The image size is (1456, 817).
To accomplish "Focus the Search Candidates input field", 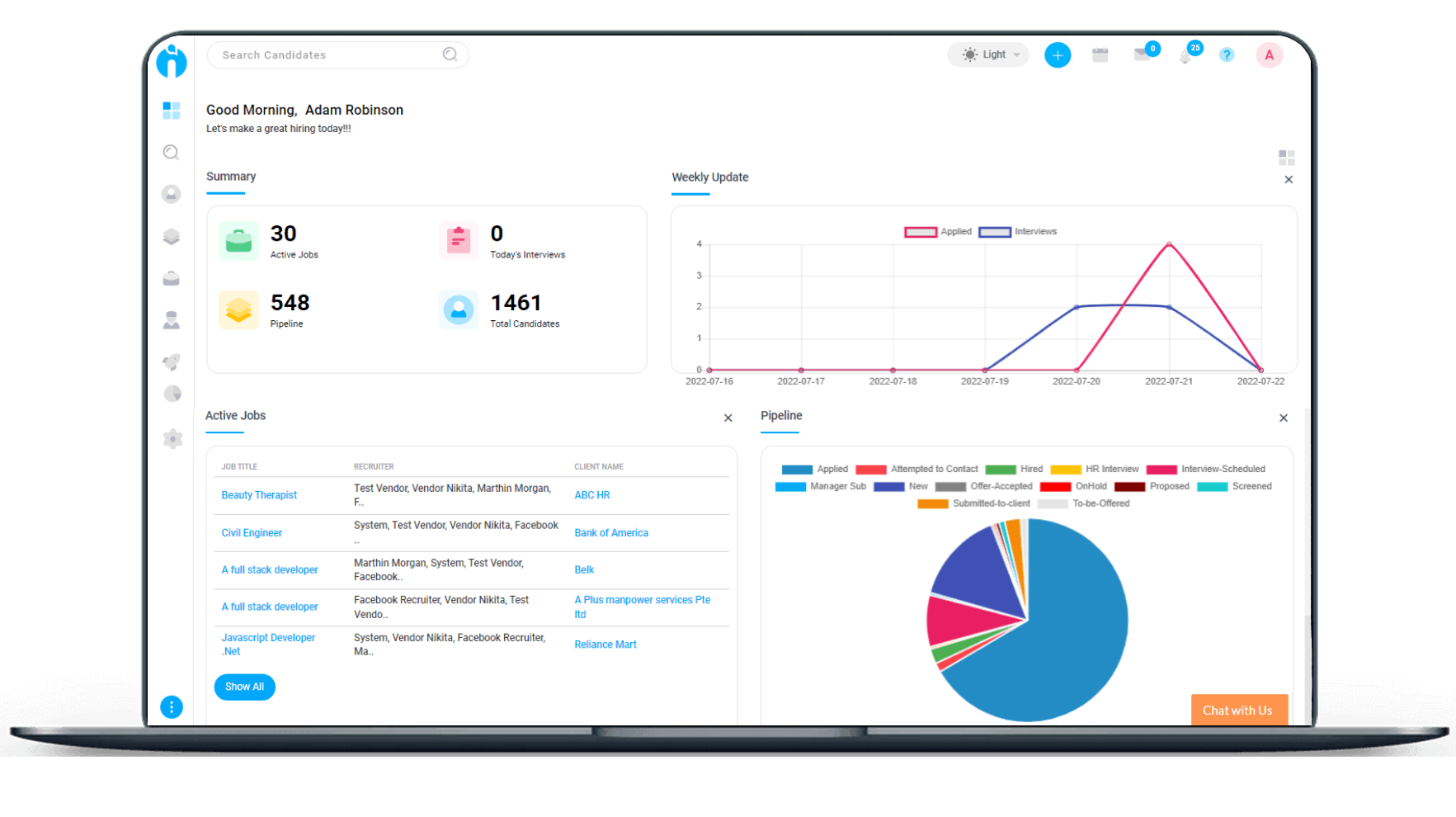I will tap(337, 55).
